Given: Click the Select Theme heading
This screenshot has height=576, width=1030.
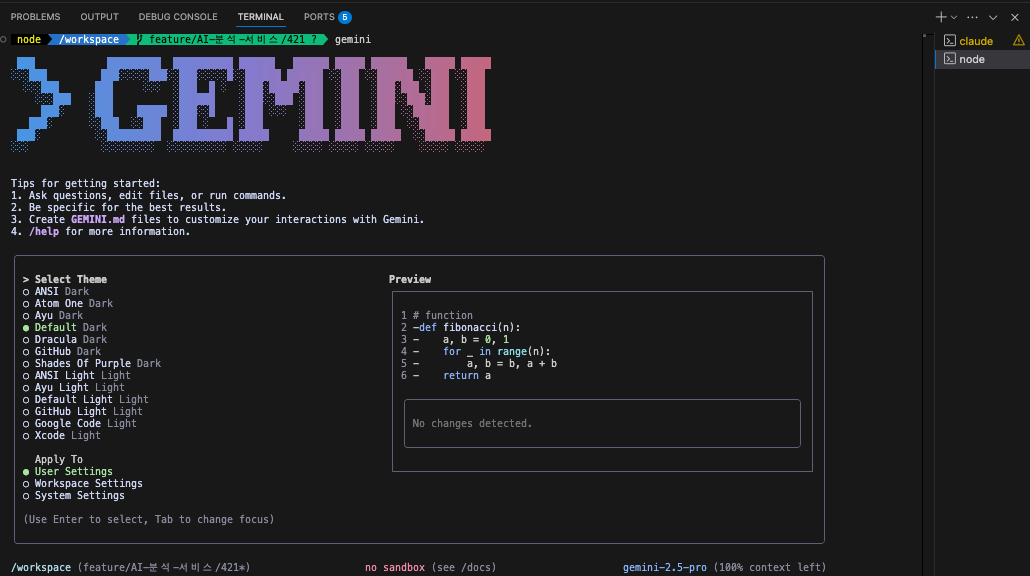Looking at the screenshot, I should [x=71, y=279].
